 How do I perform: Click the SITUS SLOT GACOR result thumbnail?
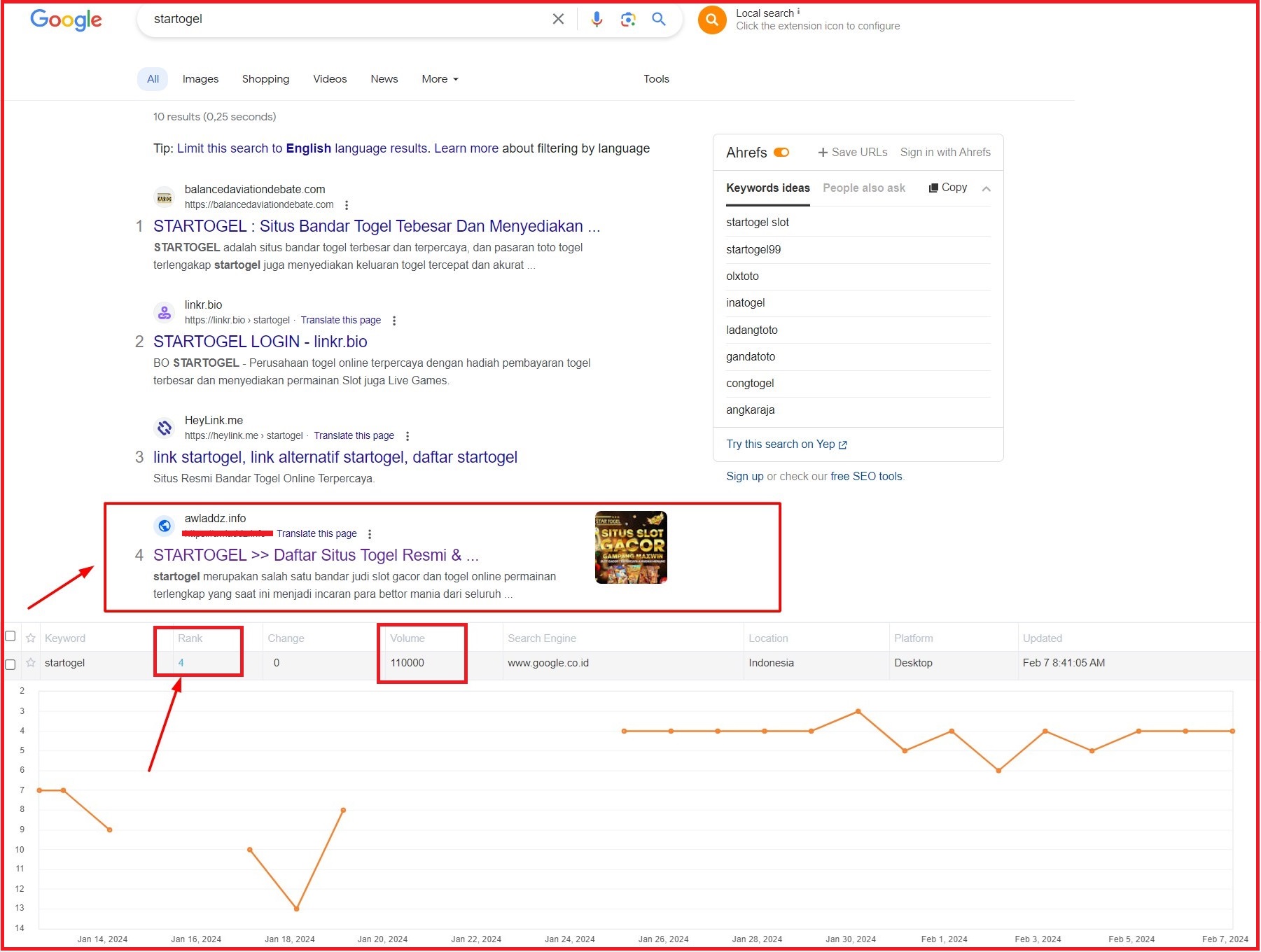[631, 547]
